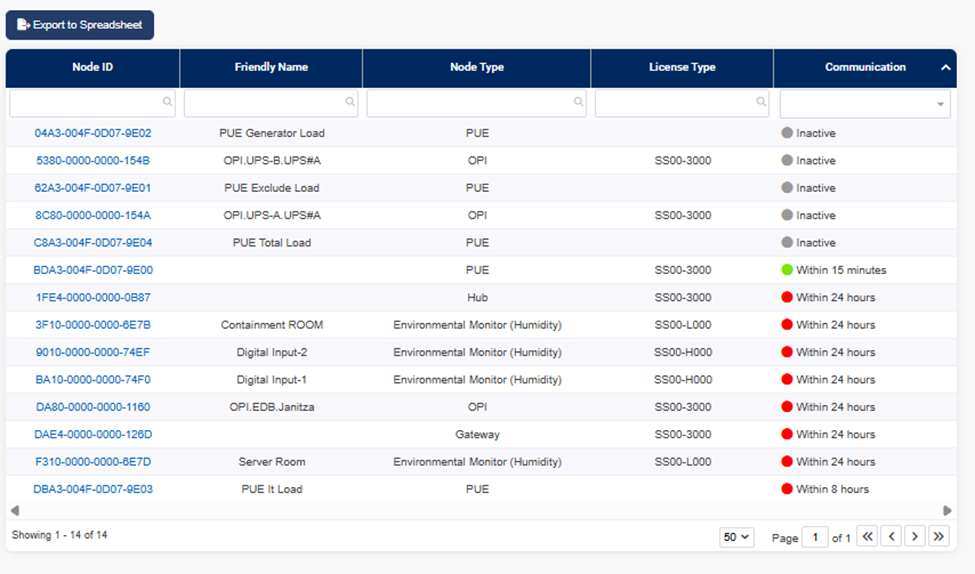Screen dimensions: 975x574
Task: Open node BDA3-004F-0D07-9E00 link
Action: (x=93, y=270)
